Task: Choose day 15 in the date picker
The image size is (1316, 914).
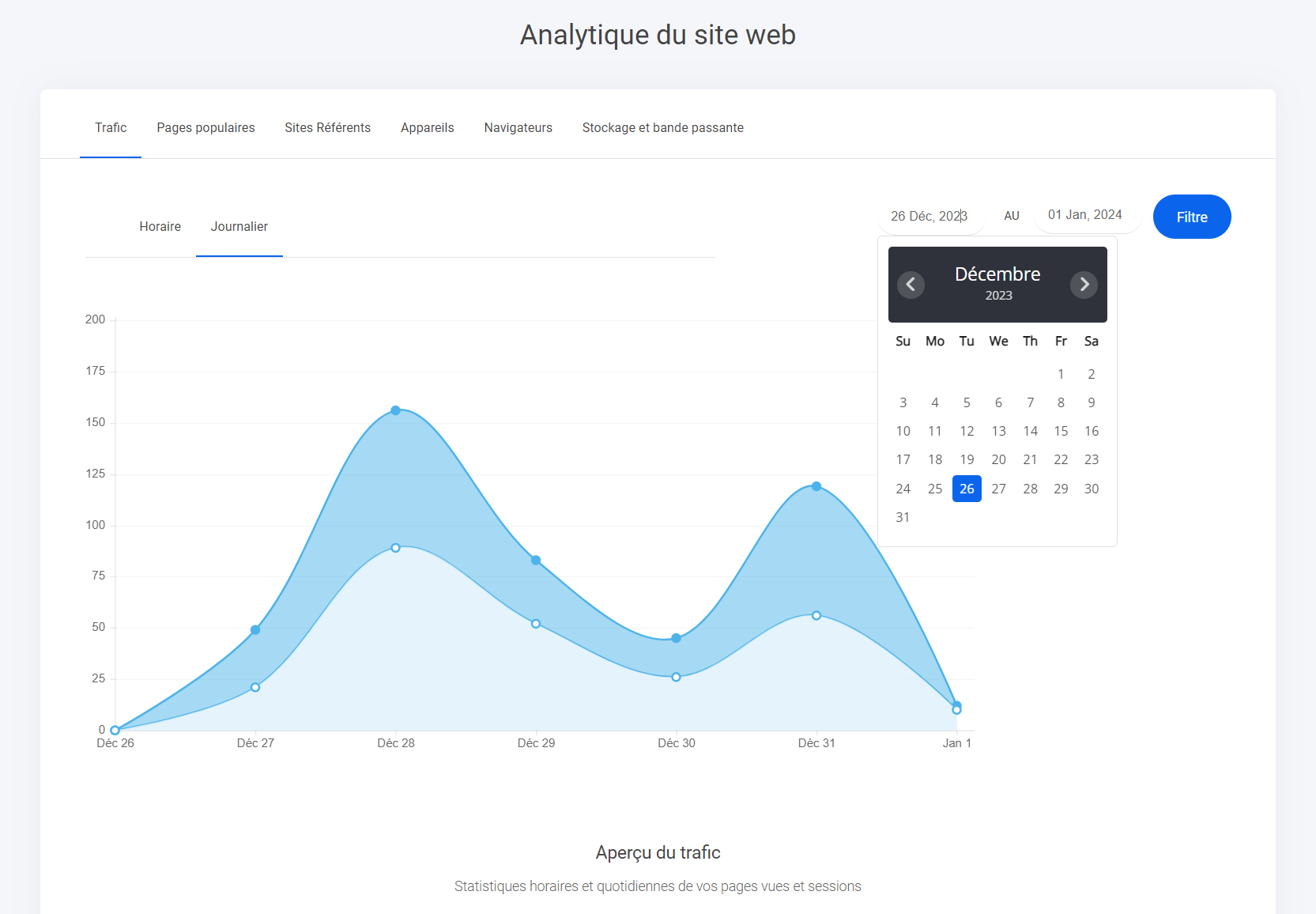Action: 1061,431
